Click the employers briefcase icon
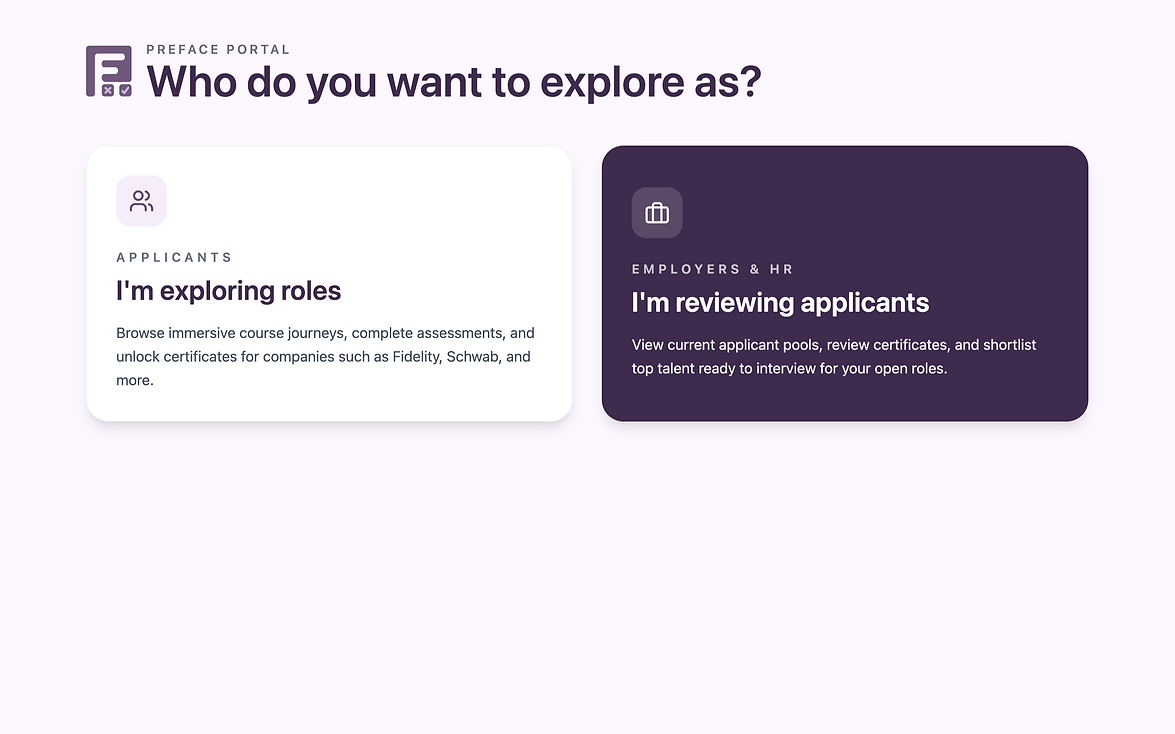This screenshot has height=734, width=1175. [x=656, y=213]
